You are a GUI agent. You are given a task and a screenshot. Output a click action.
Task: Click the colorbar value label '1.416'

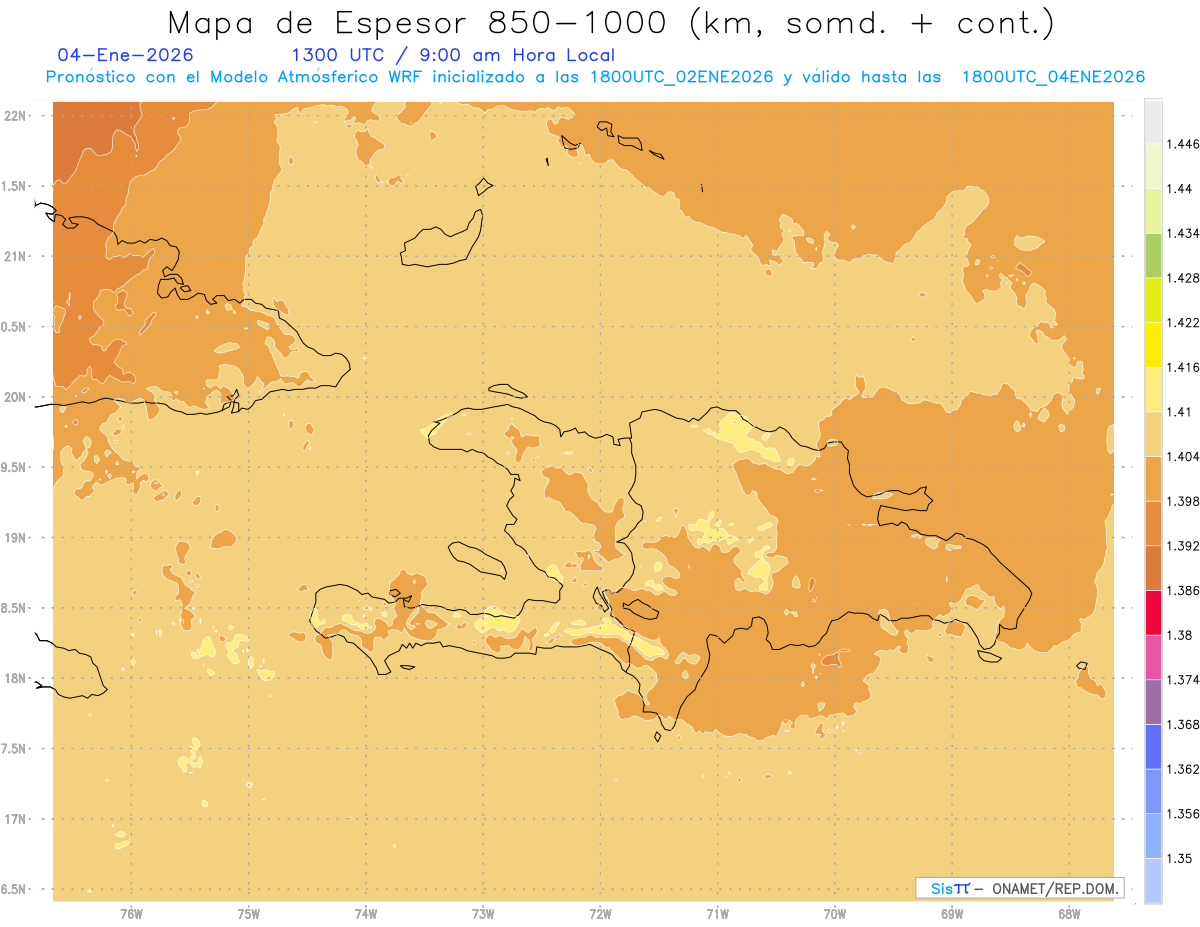tap(1183, 367)
